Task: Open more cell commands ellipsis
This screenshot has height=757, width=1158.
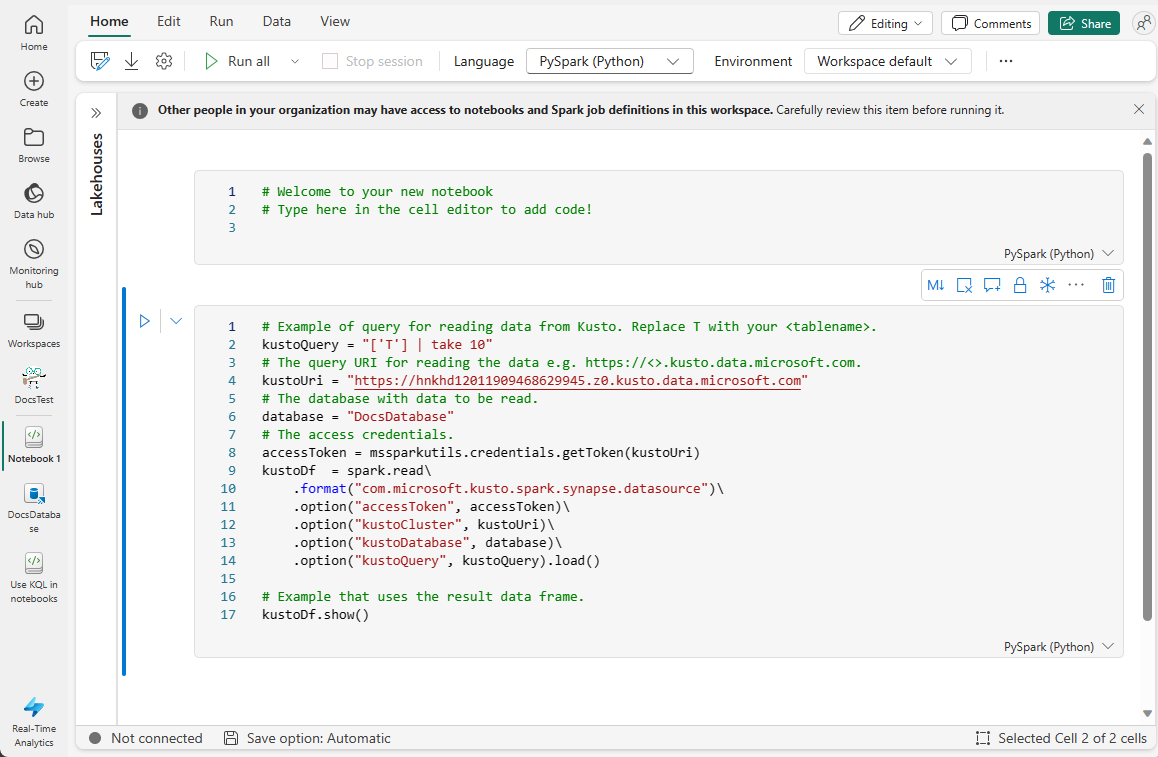Action: pyautogui.click(x=1076, y=285)
